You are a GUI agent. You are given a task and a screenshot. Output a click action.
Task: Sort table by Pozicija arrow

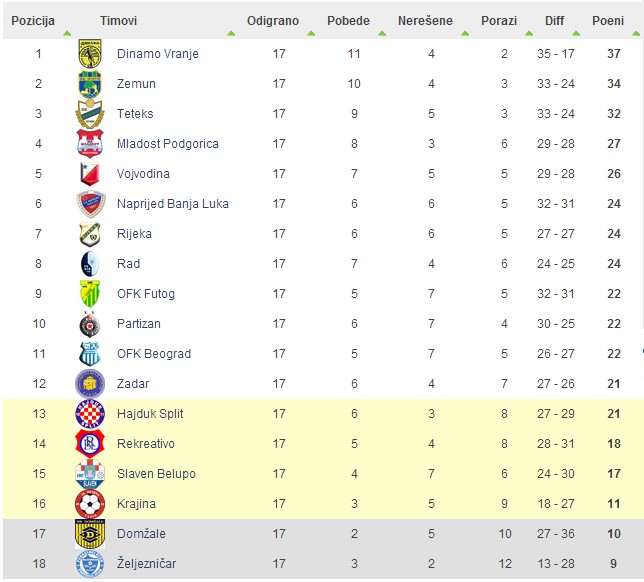67,34
